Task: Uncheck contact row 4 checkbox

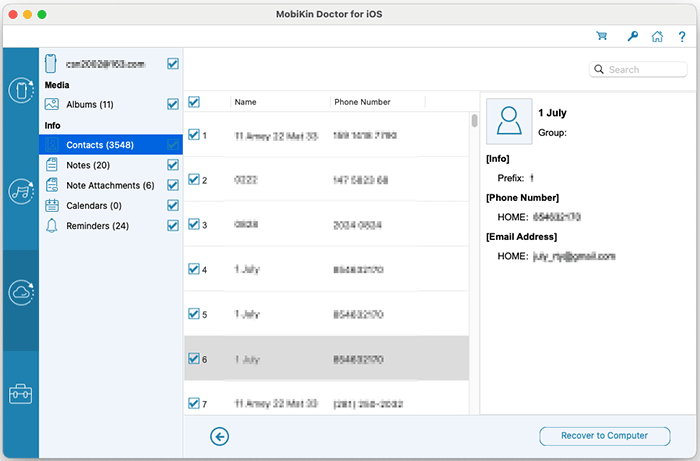Action: (x=194, y=269)
